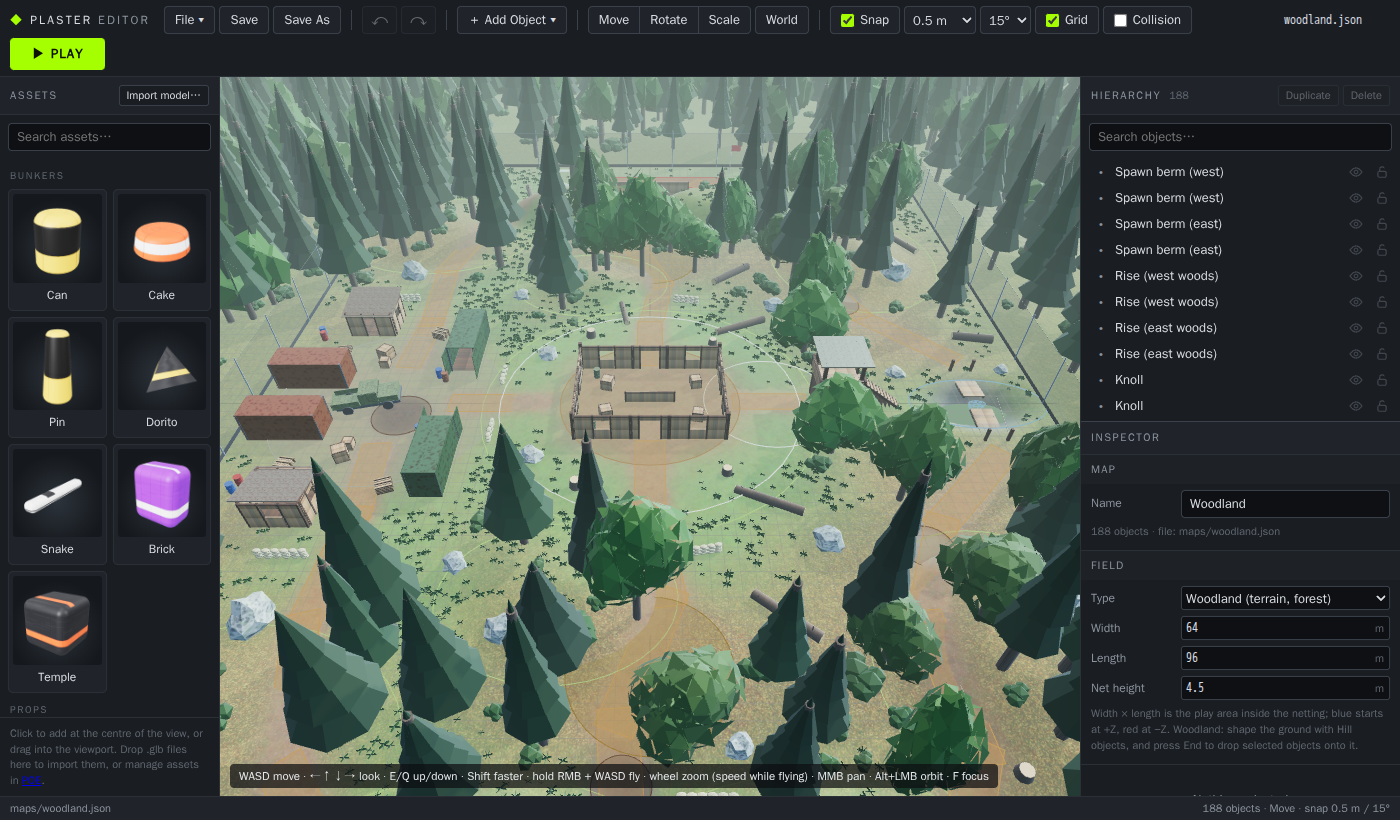Screen dimensions: 1400x820
Task: Click the redo arrow button
Action: click(x=418, y=20)
